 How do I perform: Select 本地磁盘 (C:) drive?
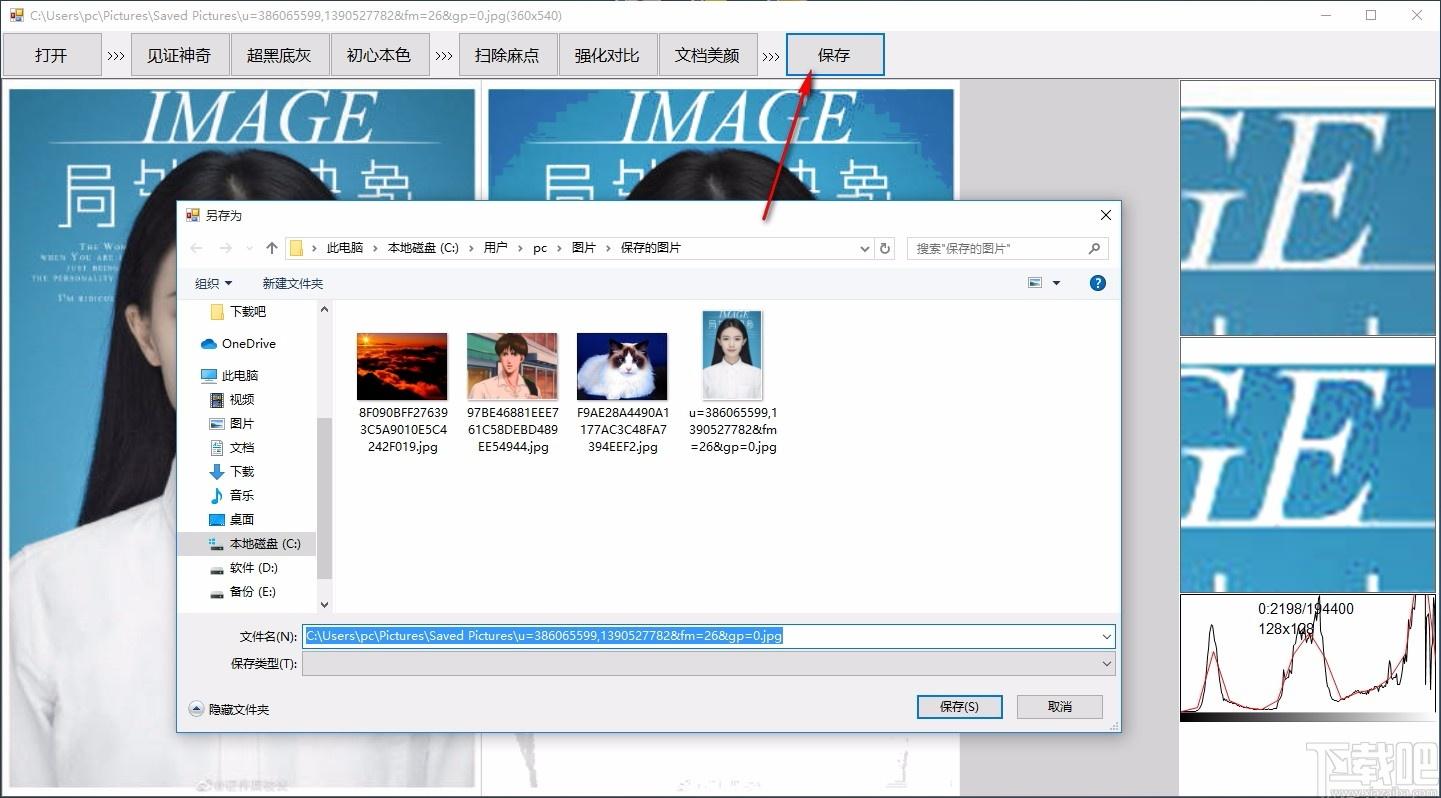coord(247,544)
